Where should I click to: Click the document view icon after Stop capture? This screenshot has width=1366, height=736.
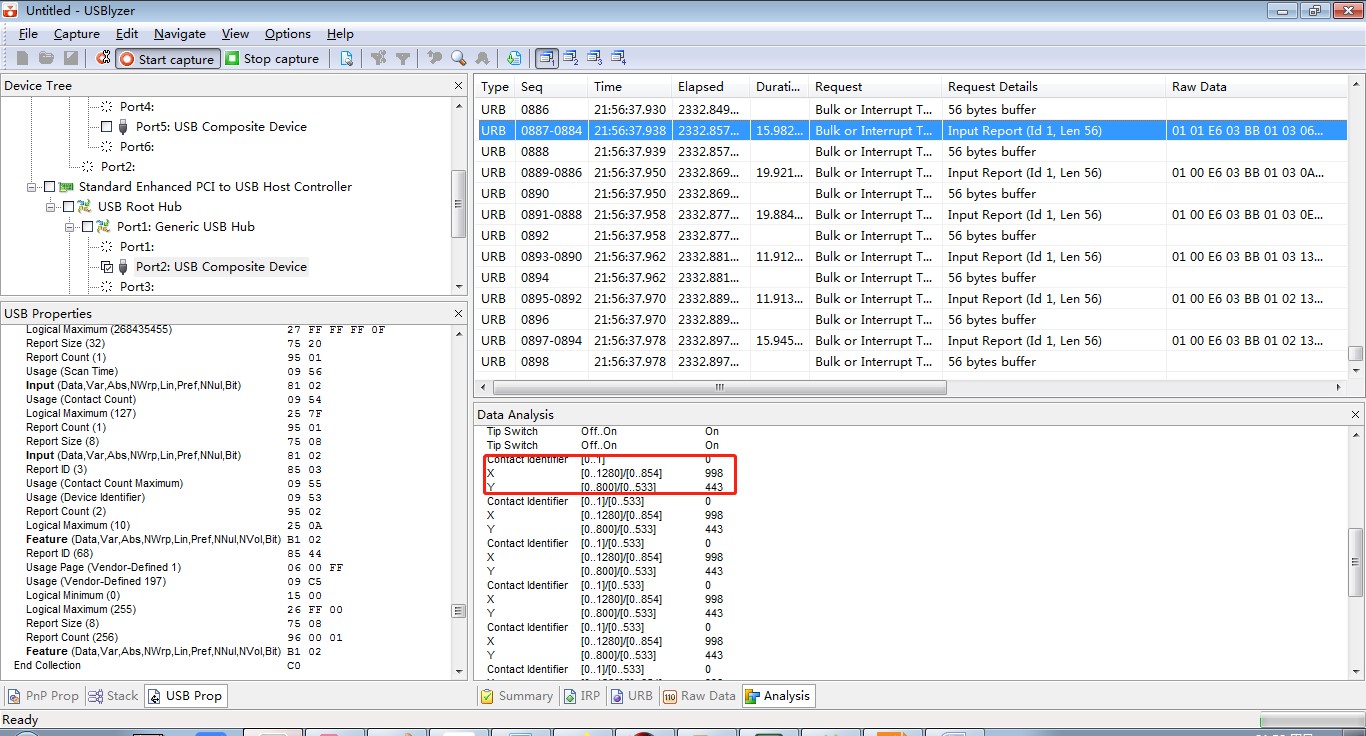click(346, 58)
